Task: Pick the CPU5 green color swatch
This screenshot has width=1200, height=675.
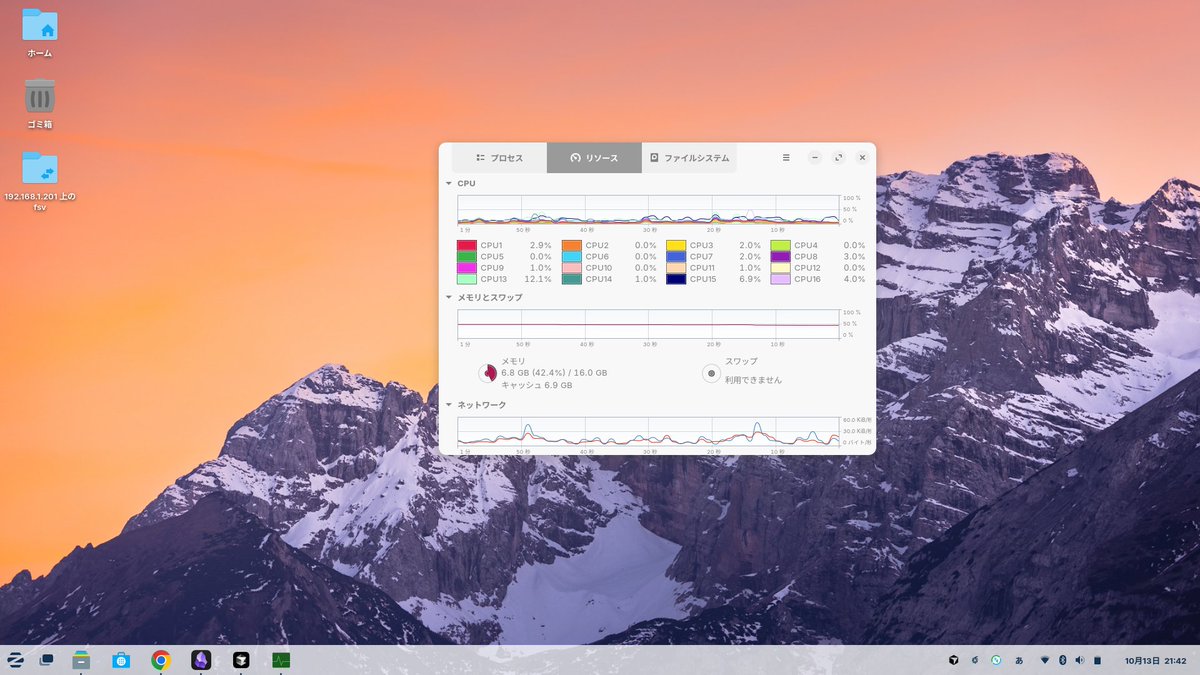Action: coord(467,257)
